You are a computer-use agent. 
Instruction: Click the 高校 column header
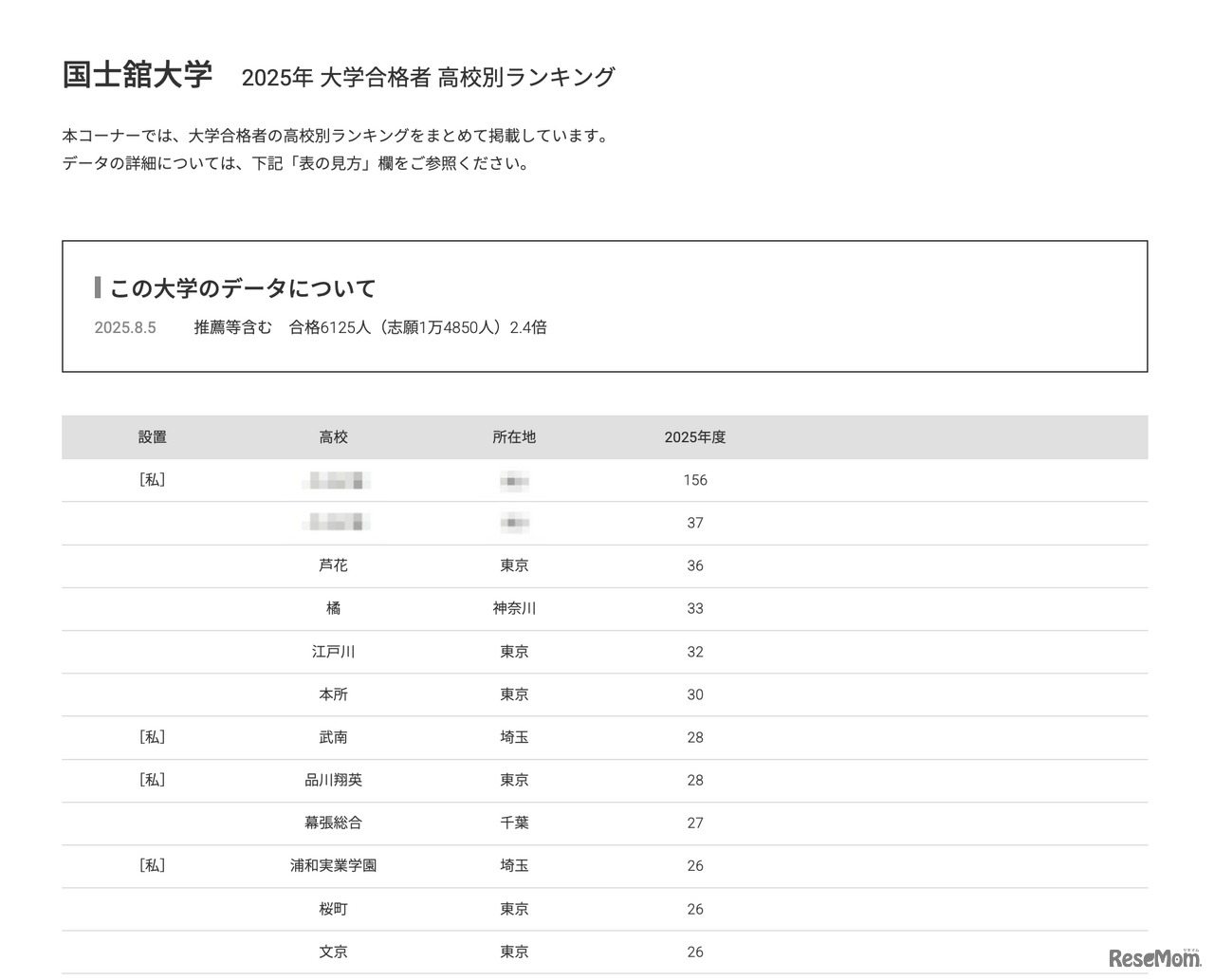click(x=333, y=437)
